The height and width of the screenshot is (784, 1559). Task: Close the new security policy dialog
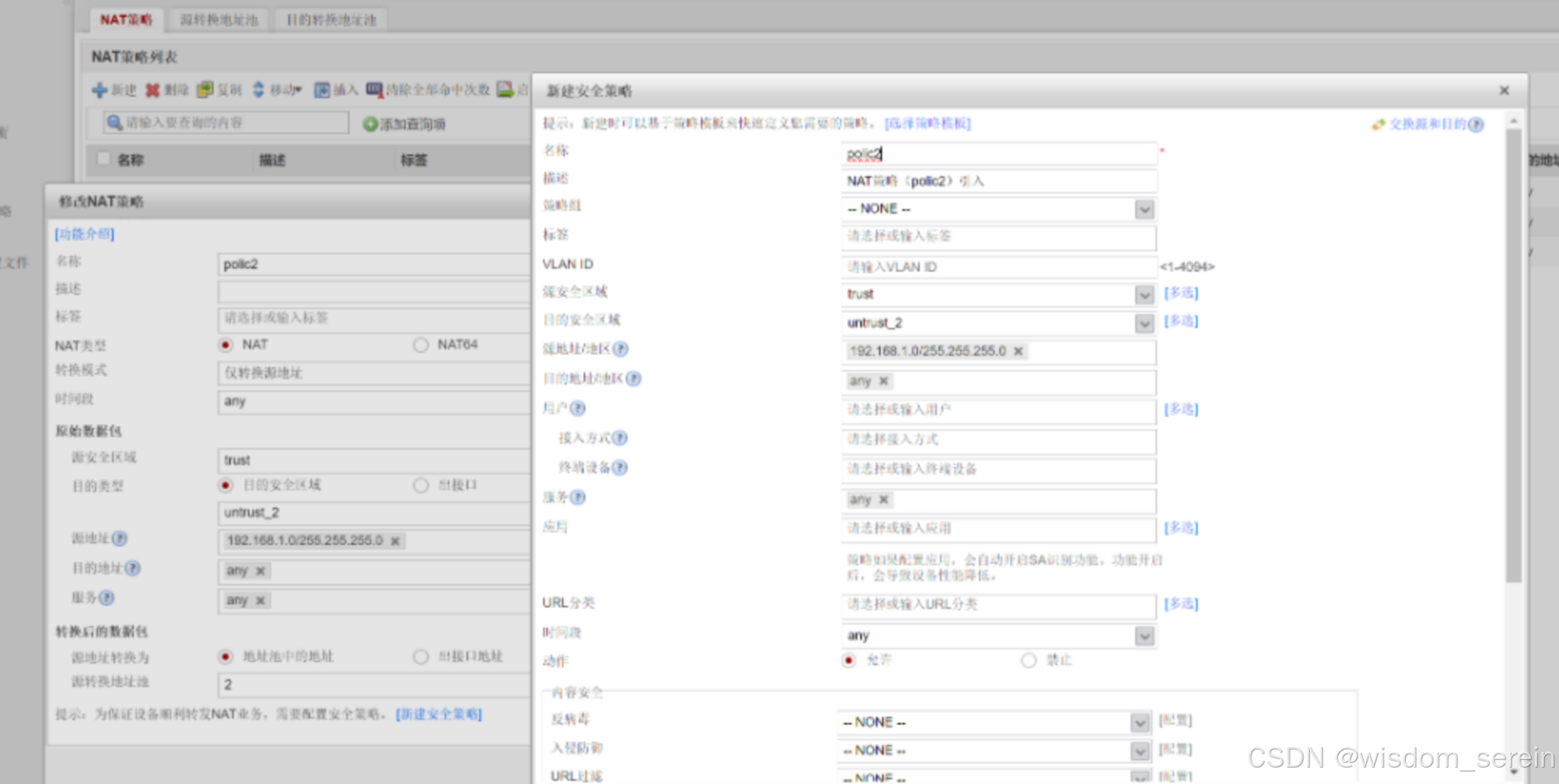click(x=1504, y=91)
